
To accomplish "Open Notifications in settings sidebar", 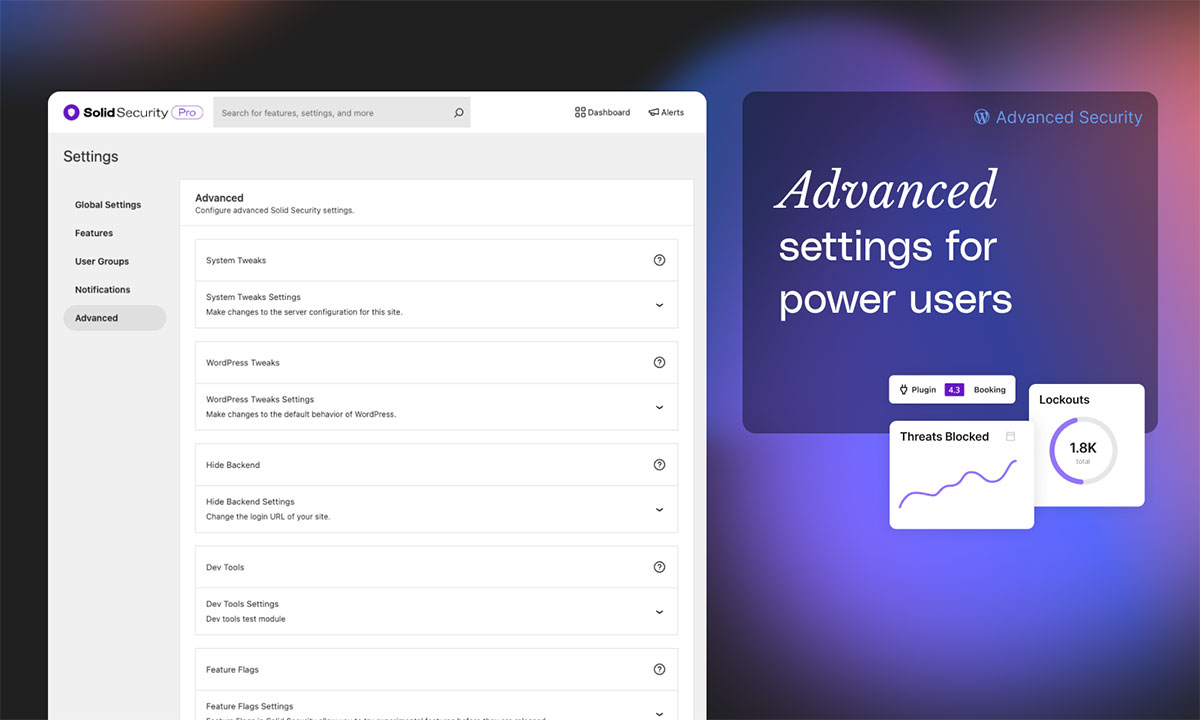I will (103, 290).
